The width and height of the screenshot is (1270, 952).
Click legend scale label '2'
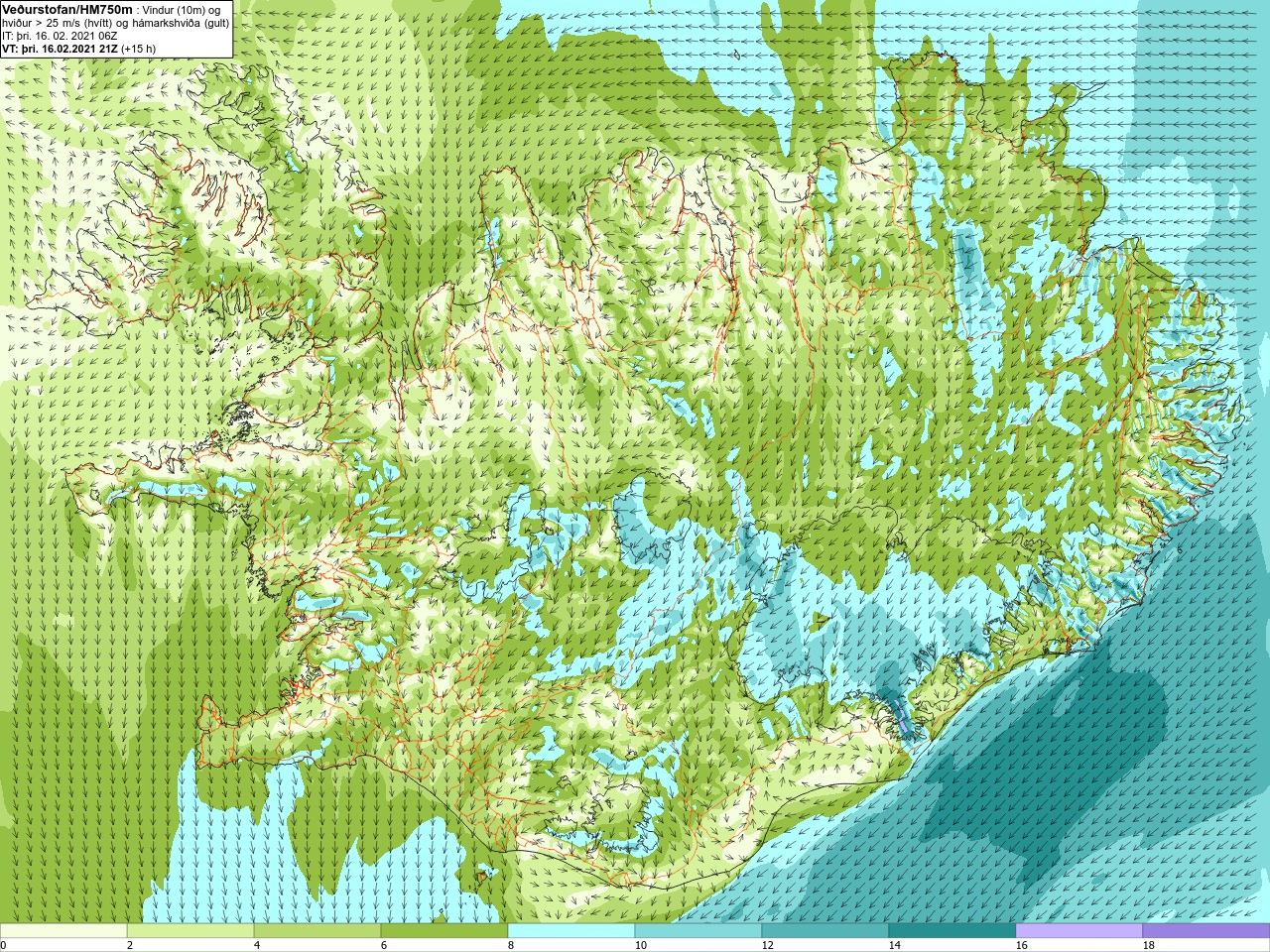(x=130, y=945)
